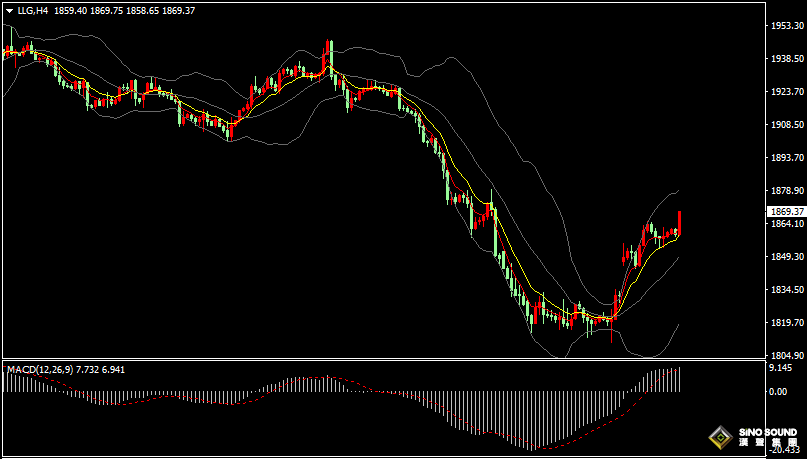
Task: Click the MACD 9.145 scale value
Action: pyautogui.click(x=780, y=368)
